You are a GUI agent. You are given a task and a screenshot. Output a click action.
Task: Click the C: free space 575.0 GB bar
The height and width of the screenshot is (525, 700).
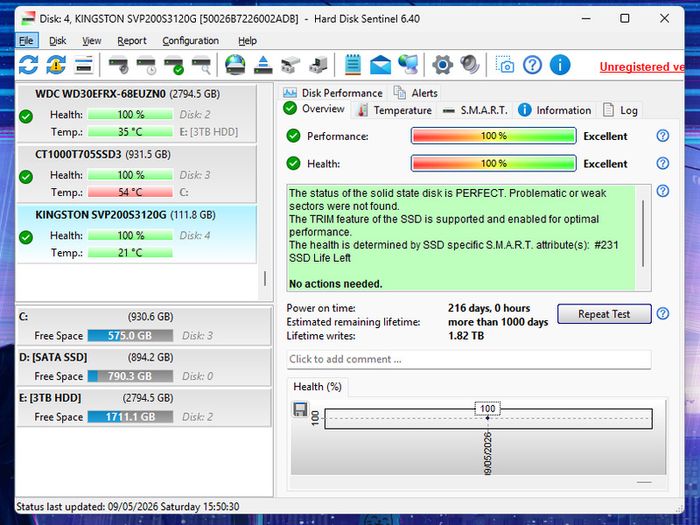click(x=130, y=336)
